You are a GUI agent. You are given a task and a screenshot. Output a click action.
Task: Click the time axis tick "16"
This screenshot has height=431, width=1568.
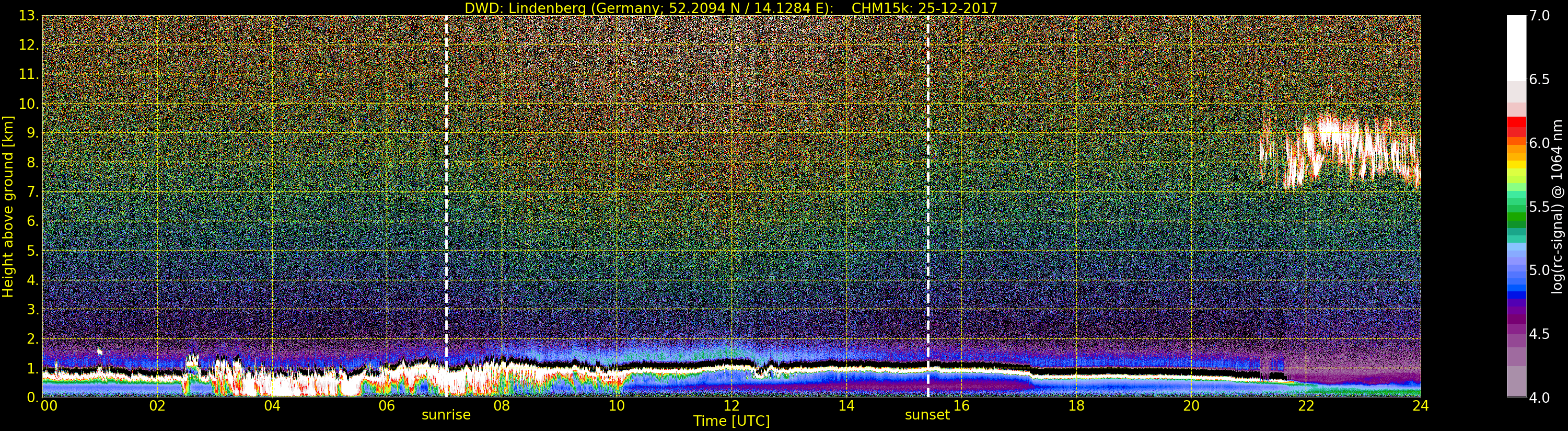point(961,406)
